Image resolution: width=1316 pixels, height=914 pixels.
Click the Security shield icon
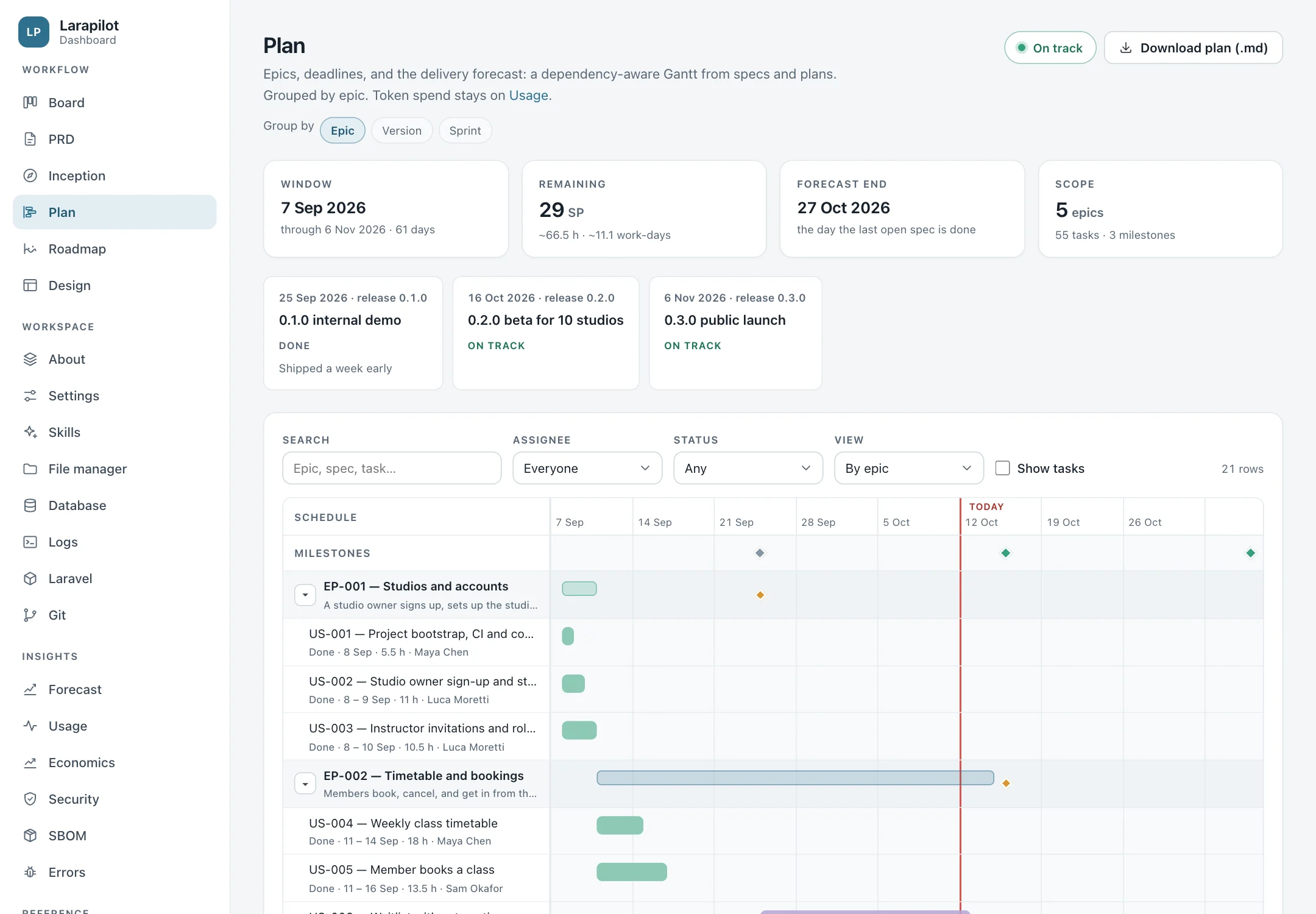pos(30,799)
